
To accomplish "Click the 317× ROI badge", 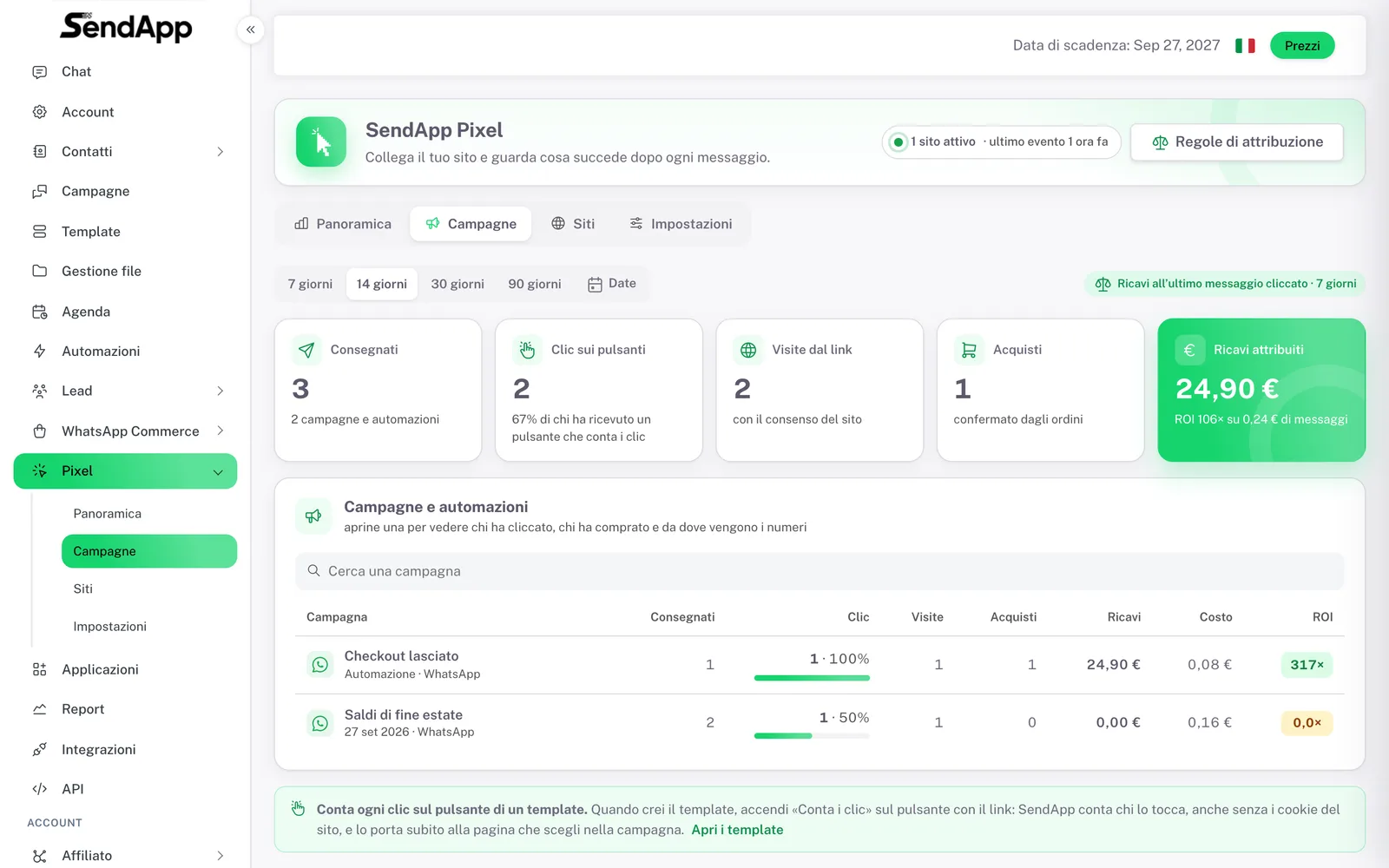I will (1307, 665).
